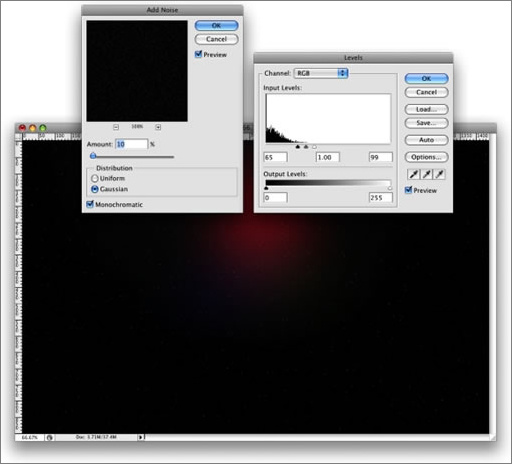Select the black point eyedropper in Levels
512x464 pixels.
tap(414, 174)
